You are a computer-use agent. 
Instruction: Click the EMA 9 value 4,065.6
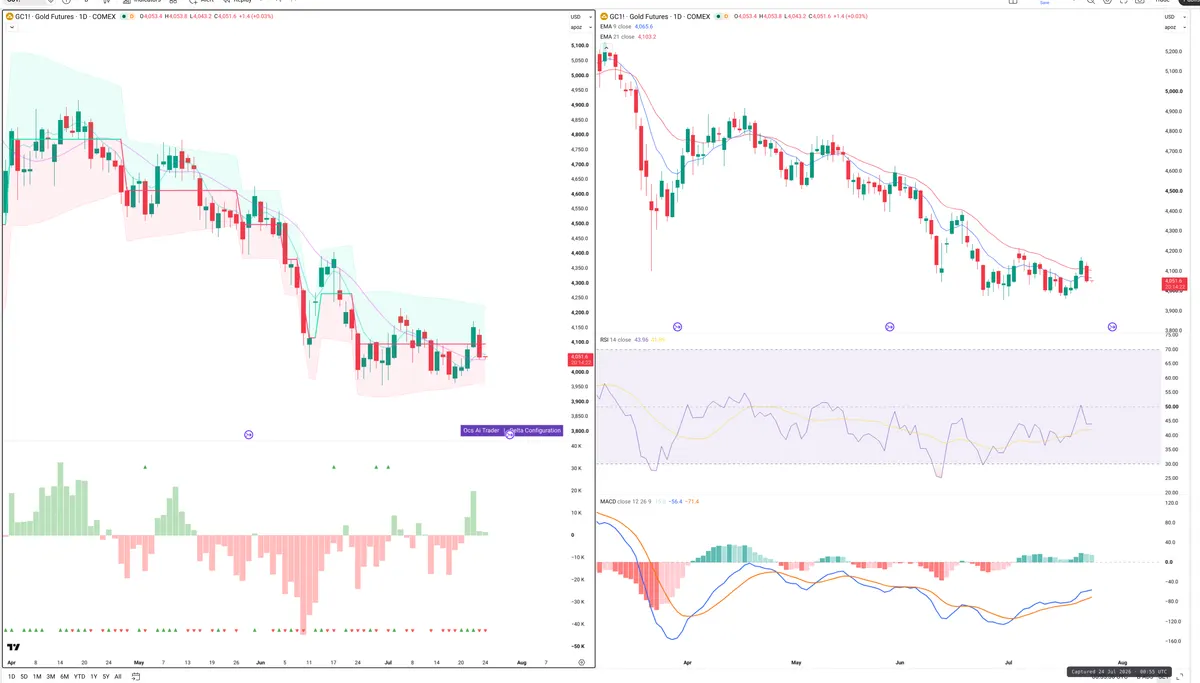[x=644, y=26]
